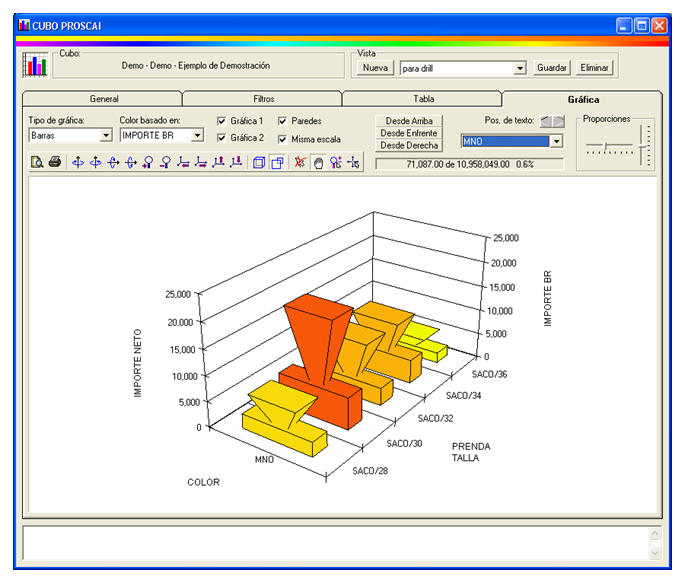The width and height of the screenshot is (681, 580).
Task: Click right arrow of Pos. de texto
Action: (559, 121)
